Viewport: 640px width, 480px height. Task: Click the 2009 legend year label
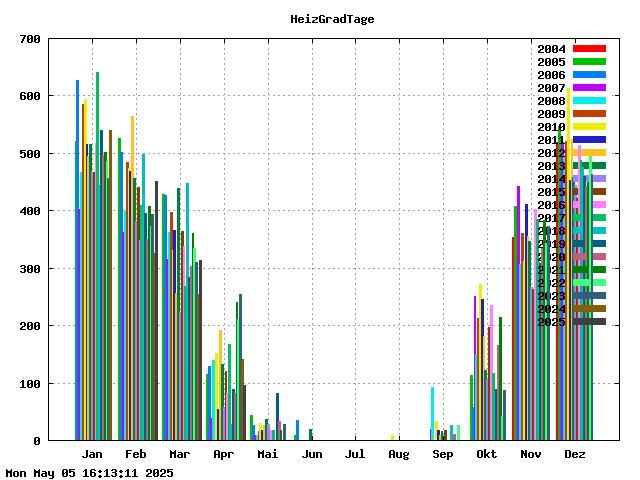coord(551,114)
